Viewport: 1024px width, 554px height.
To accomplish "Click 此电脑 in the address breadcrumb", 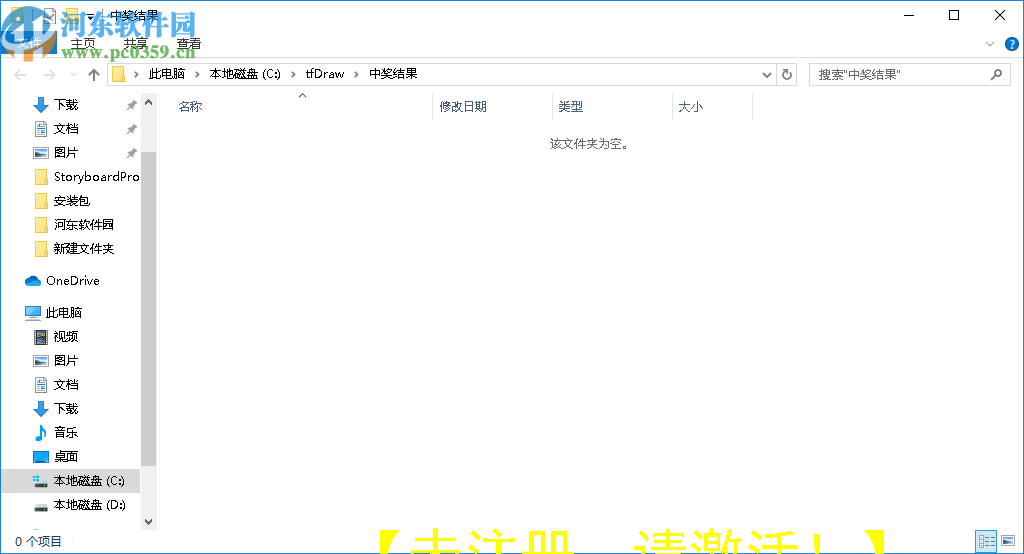I will click(x=167, y=74).
